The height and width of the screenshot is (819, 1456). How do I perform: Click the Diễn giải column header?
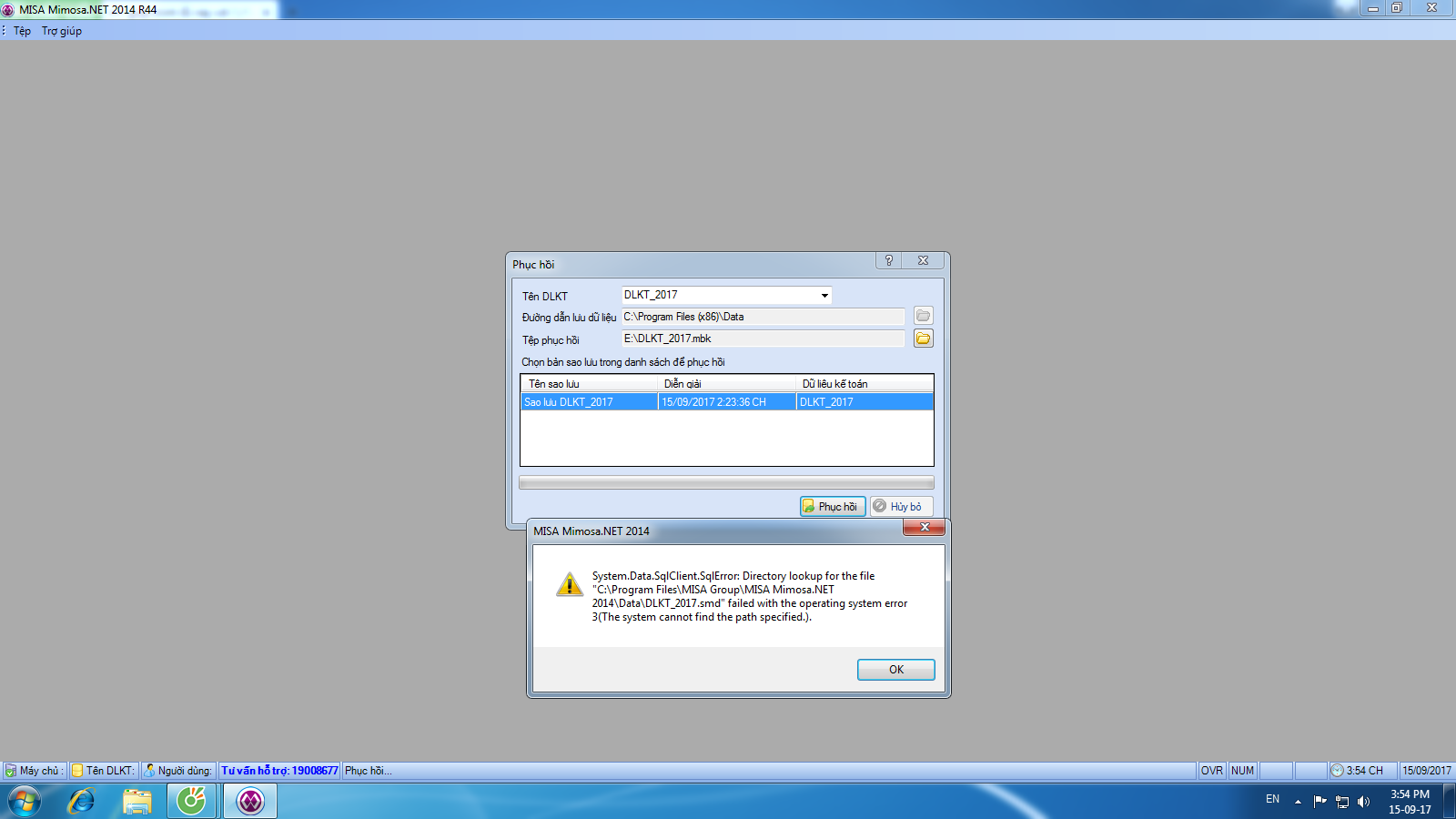click(x=727, y=384)
